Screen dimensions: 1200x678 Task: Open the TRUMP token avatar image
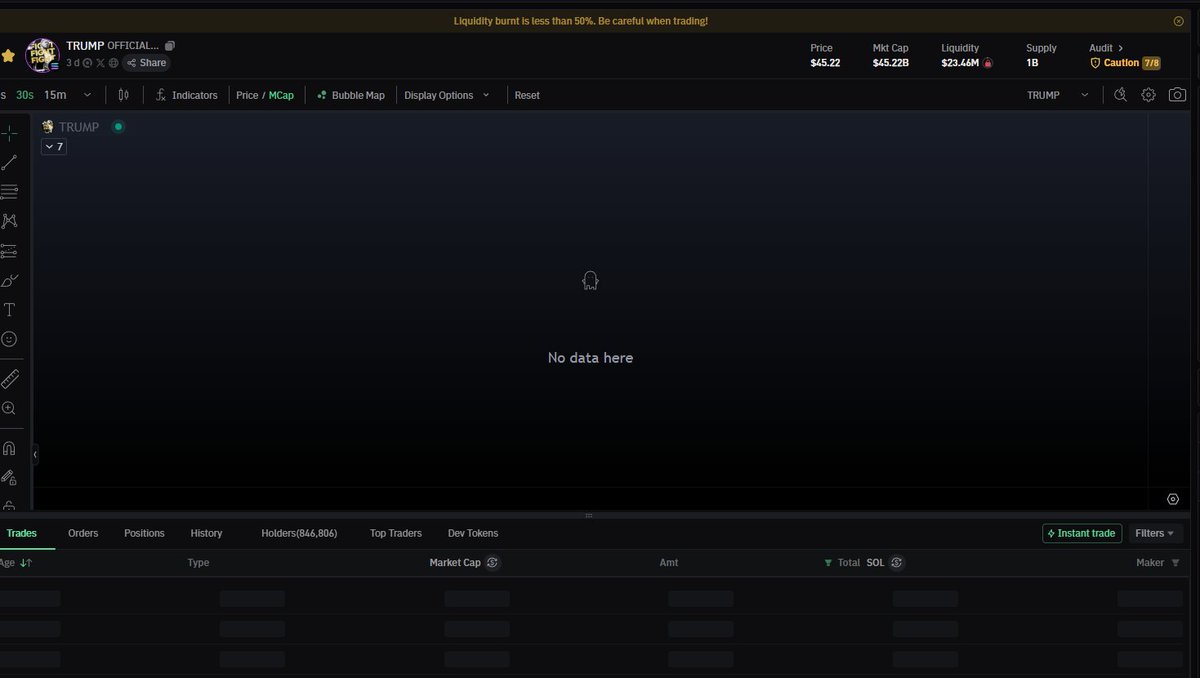(x=43, y=56)
